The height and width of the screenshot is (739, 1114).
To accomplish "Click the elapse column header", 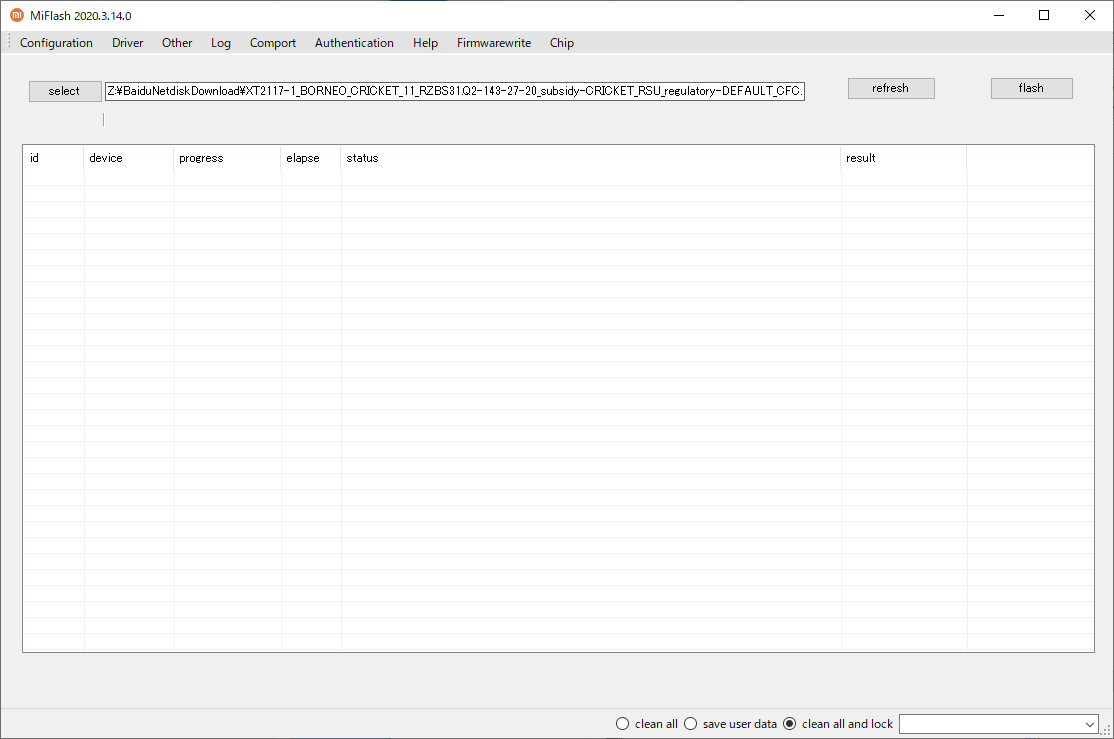I will pyautogui.click(x=311, y=158).
